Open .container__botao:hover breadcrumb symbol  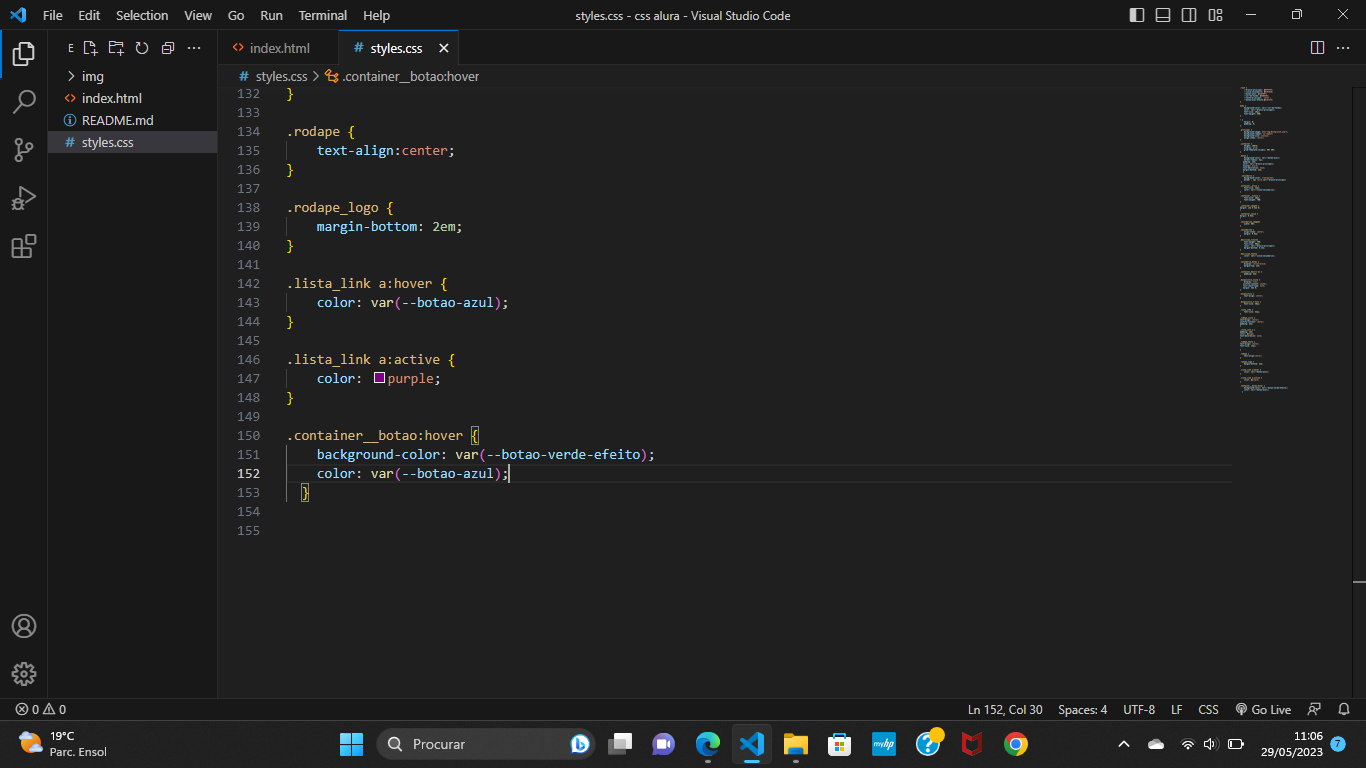coord(402,76)
